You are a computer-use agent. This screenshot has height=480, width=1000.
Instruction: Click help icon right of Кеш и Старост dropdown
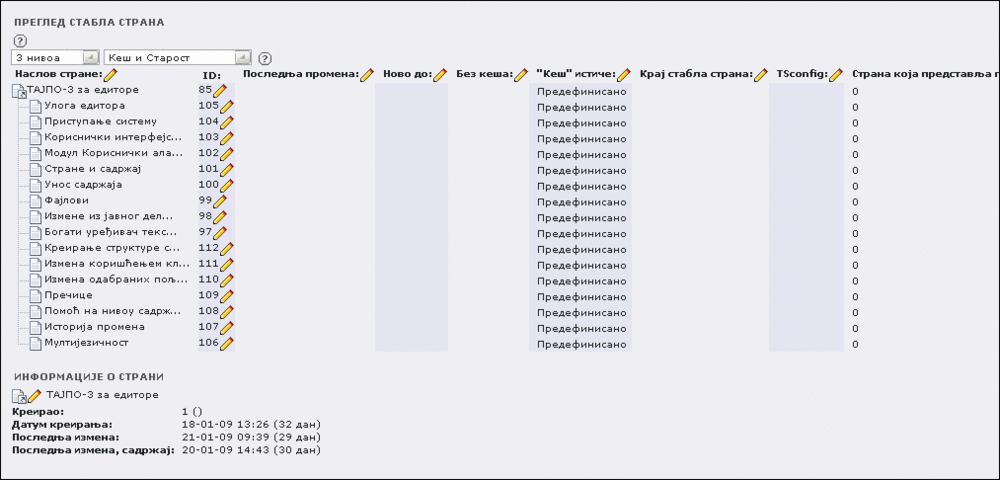pos(265,58)
